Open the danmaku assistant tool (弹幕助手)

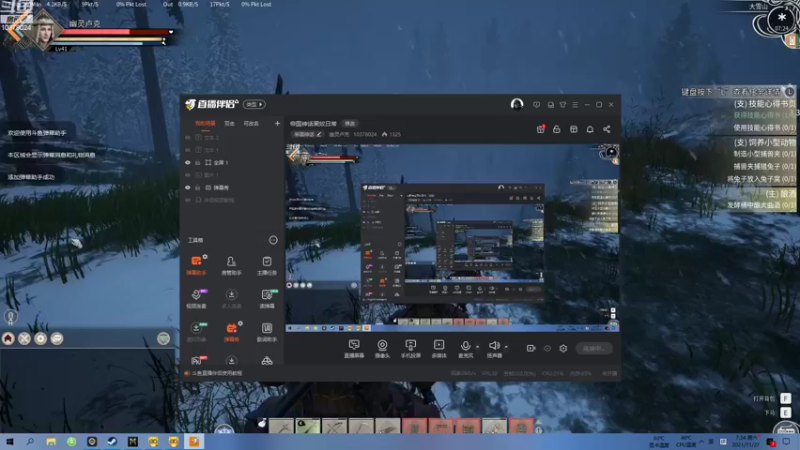196,265
